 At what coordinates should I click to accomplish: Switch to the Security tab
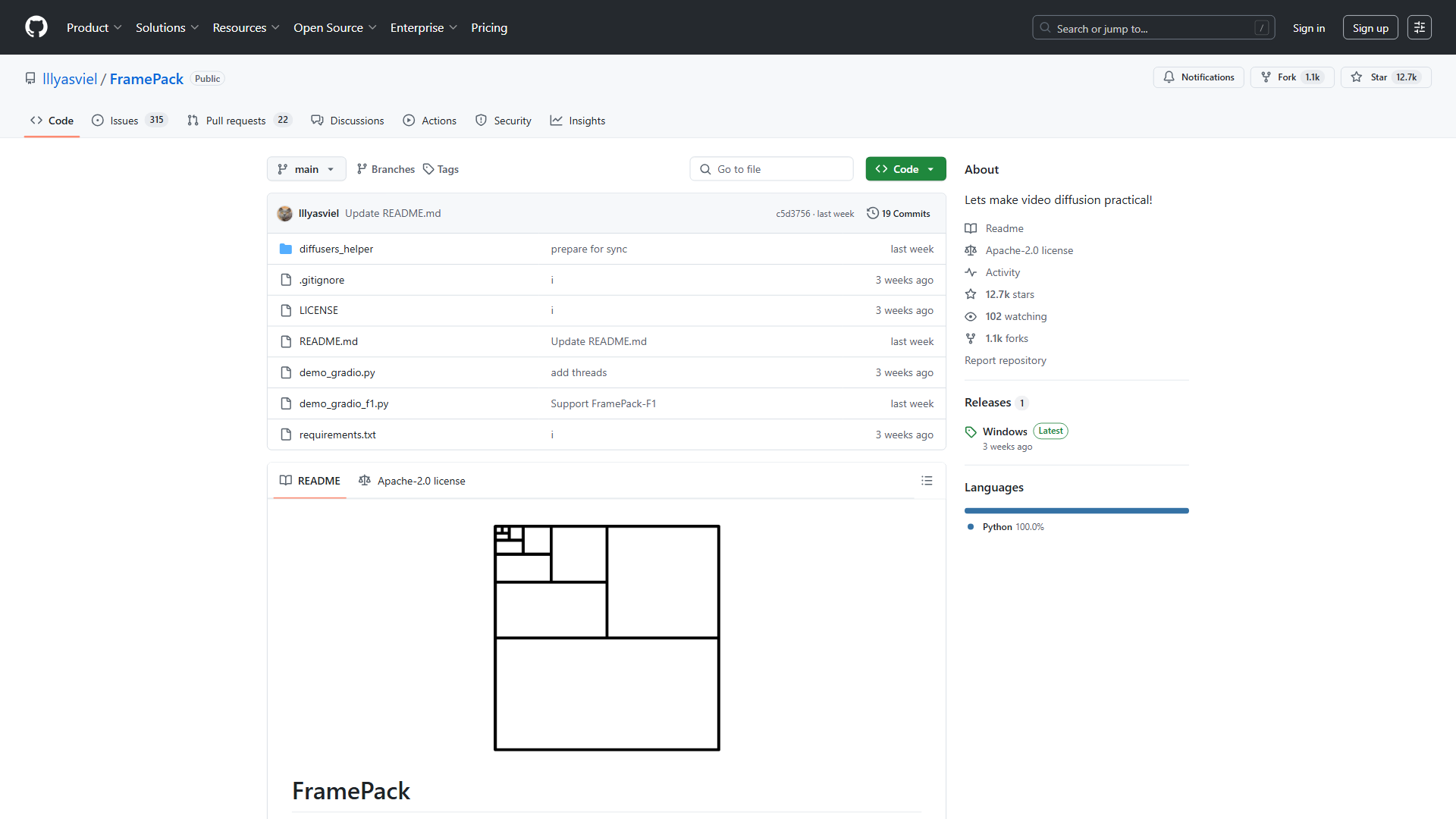click(504, 121)
